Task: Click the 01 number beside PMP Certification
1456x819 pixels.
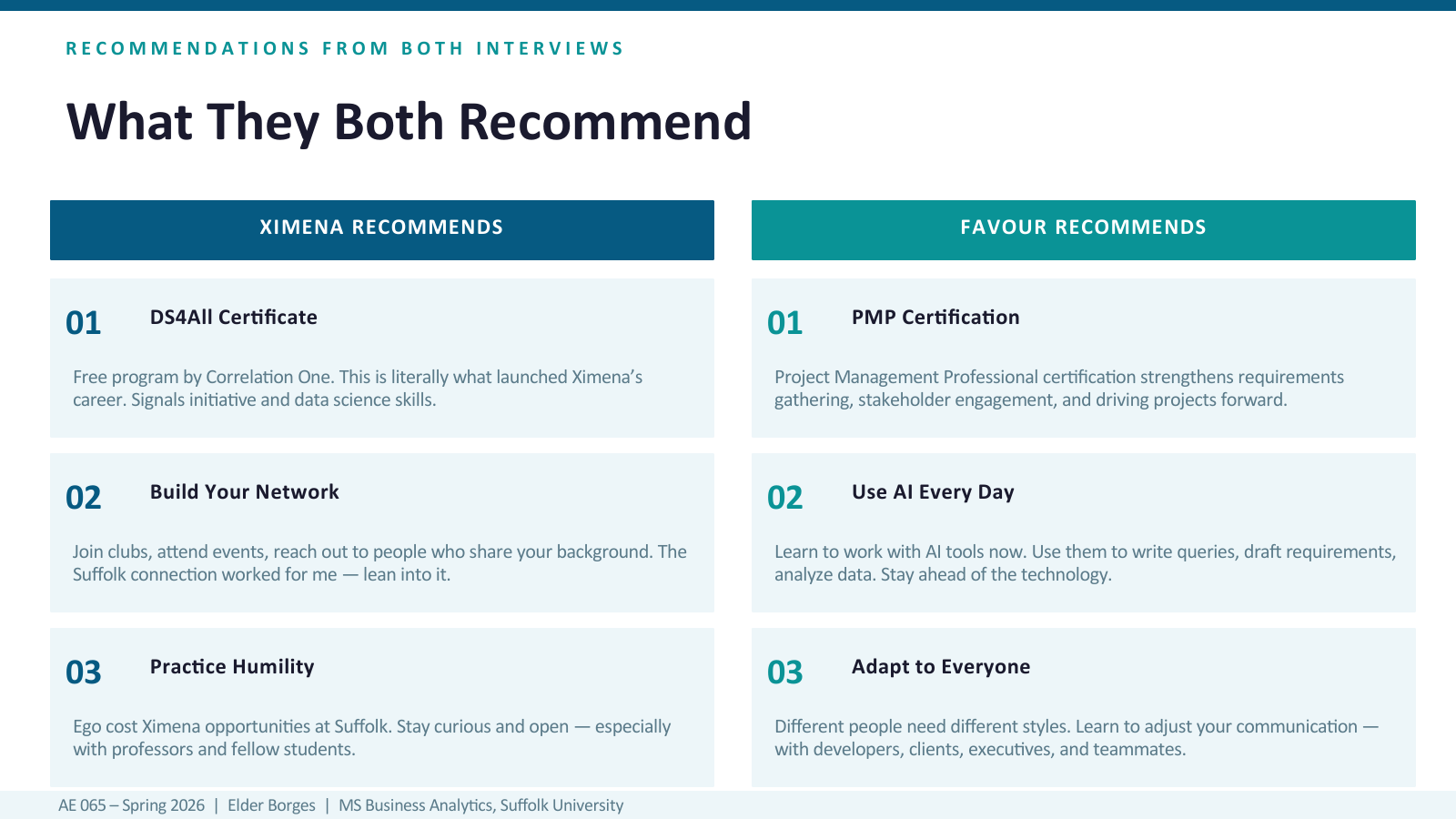Action: click(x=785, y=323)
